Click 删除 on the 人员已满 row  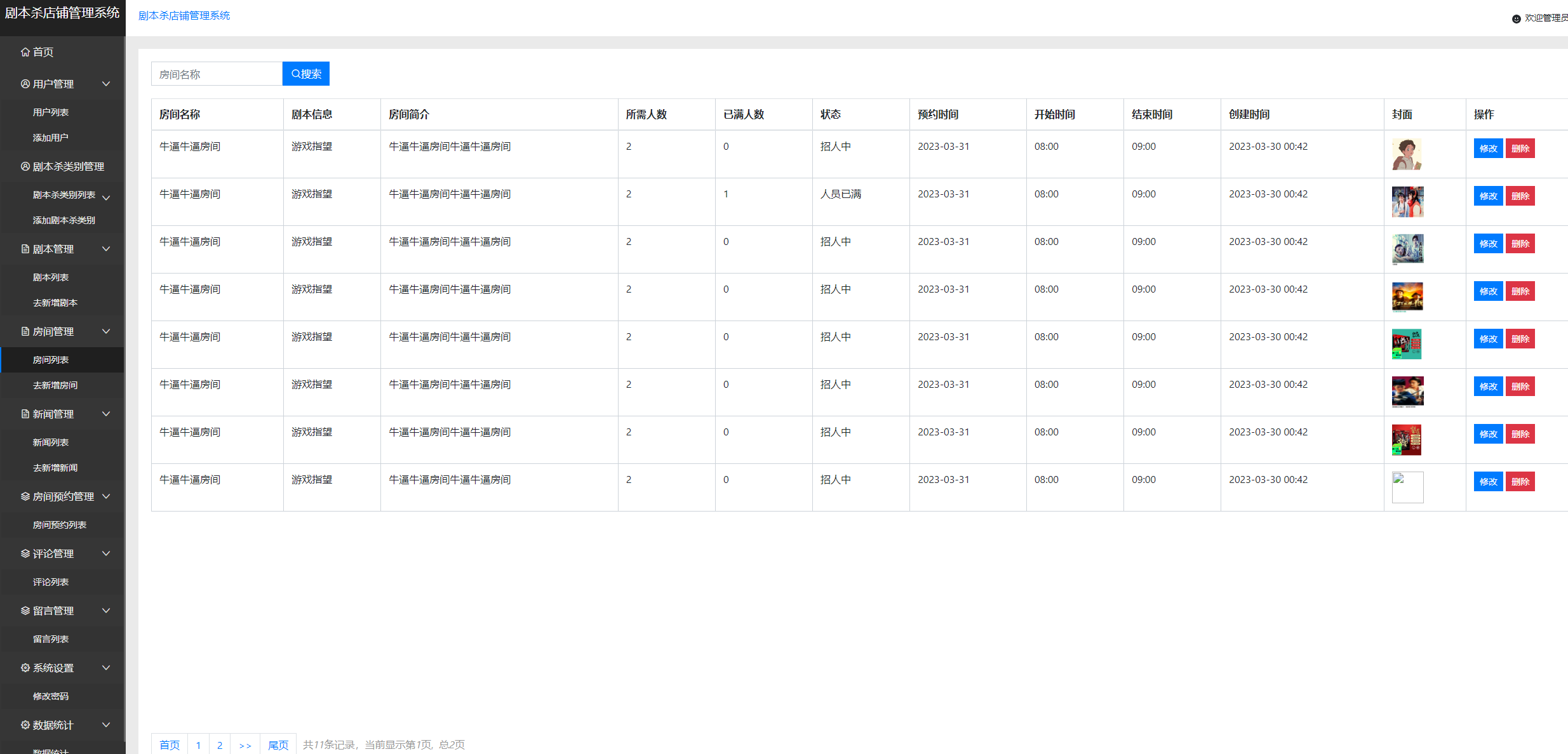coord(1520,196)
